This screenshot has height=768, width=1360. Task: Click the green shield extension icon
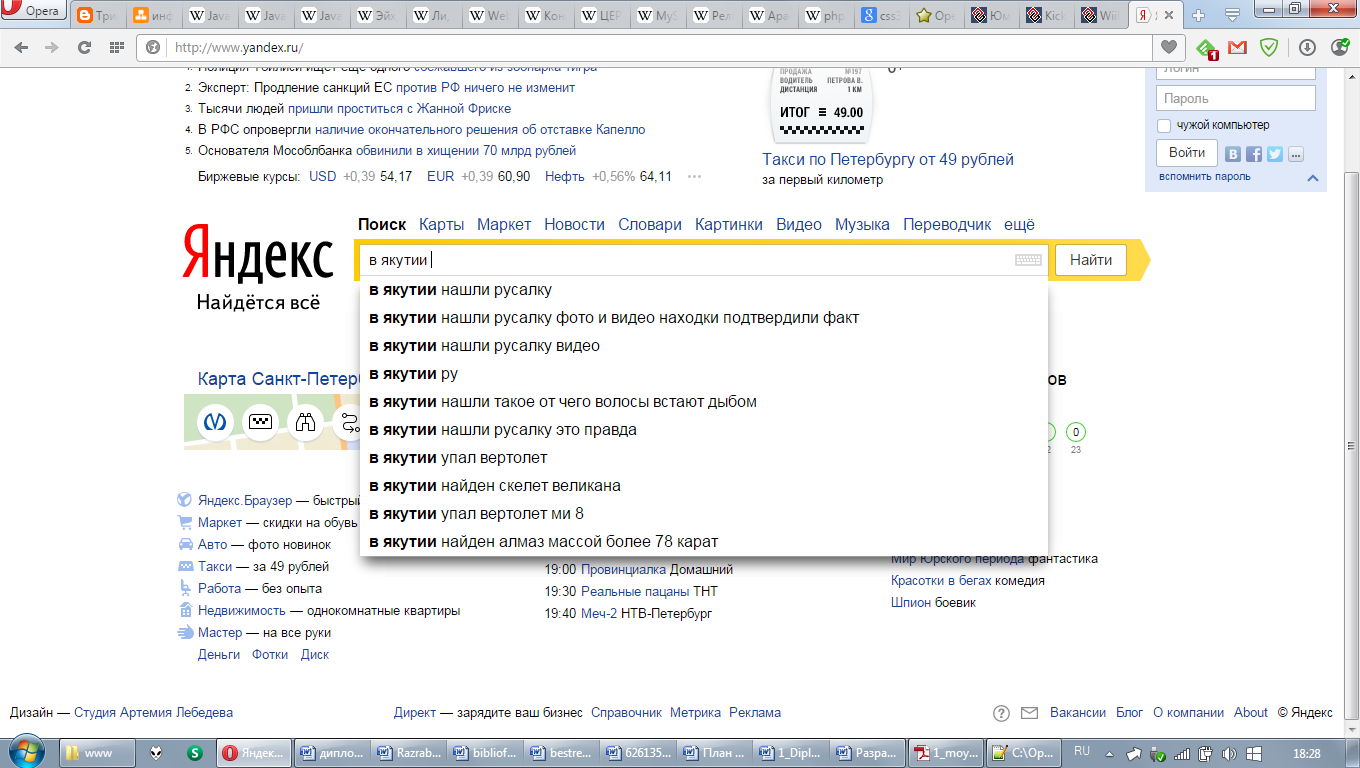(x=1268, y=47)
